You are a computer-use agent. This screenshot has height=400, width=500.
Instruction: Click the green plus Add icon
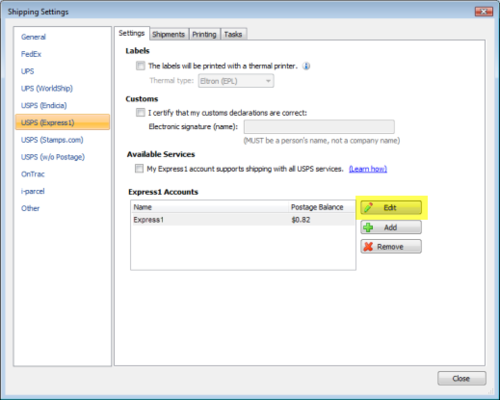click(x=368, y=227)
